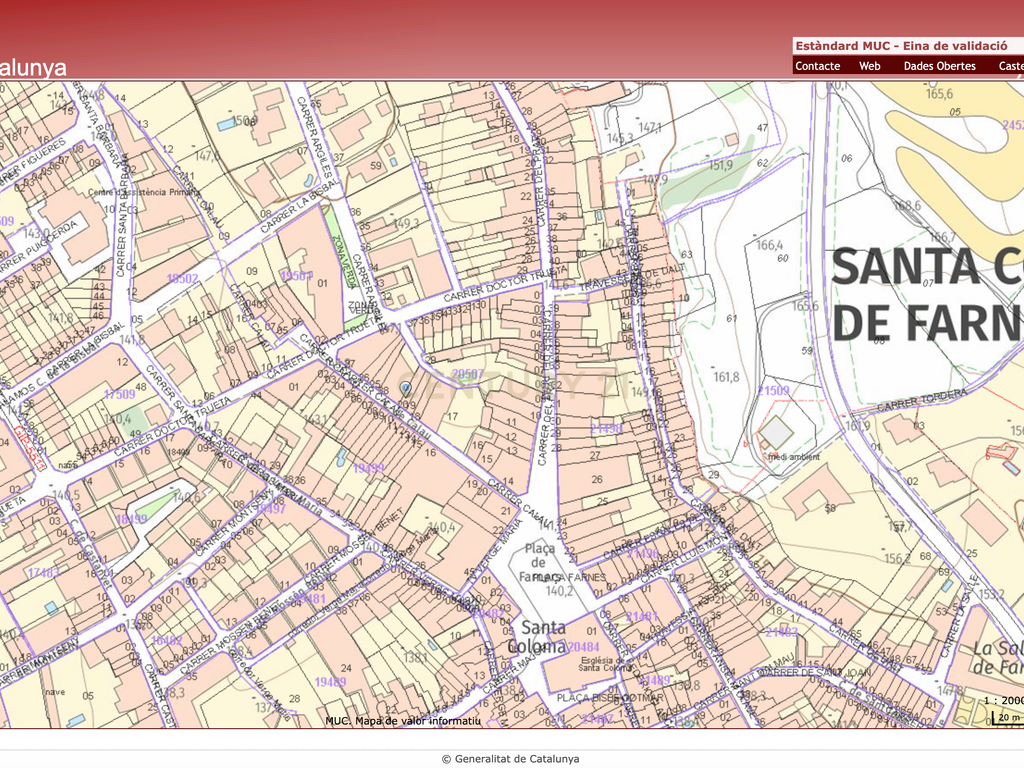Click the large SANTA COLOMA DE FARNERS title

pyautogui.click(x=927, y=294)
